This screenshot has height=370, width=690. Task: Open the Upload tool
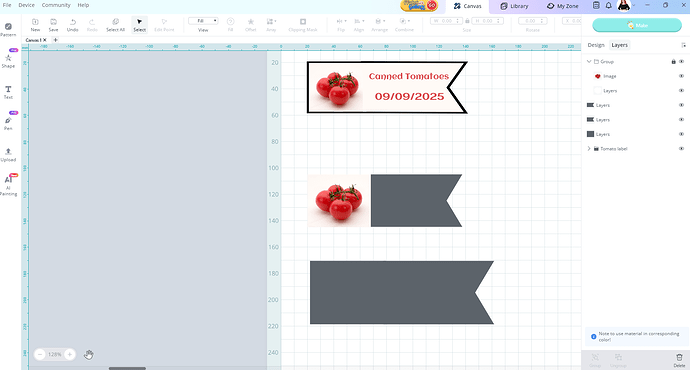(x=8, y=154)
